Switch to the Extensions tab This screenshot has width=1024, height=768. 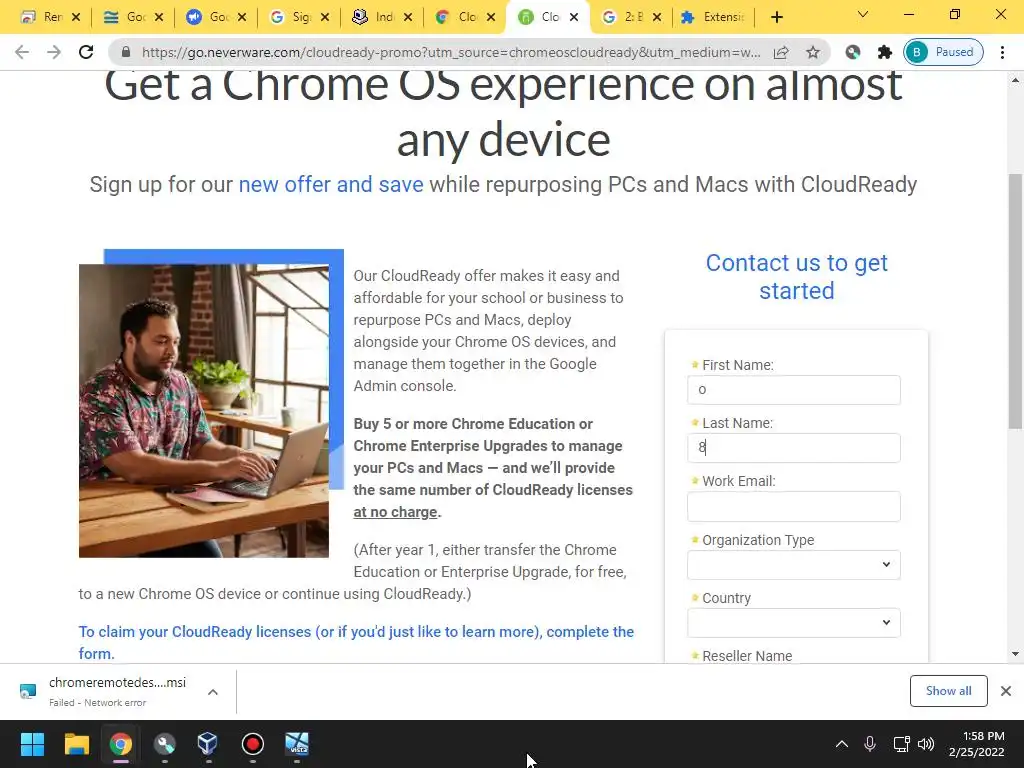click(714, 17)
